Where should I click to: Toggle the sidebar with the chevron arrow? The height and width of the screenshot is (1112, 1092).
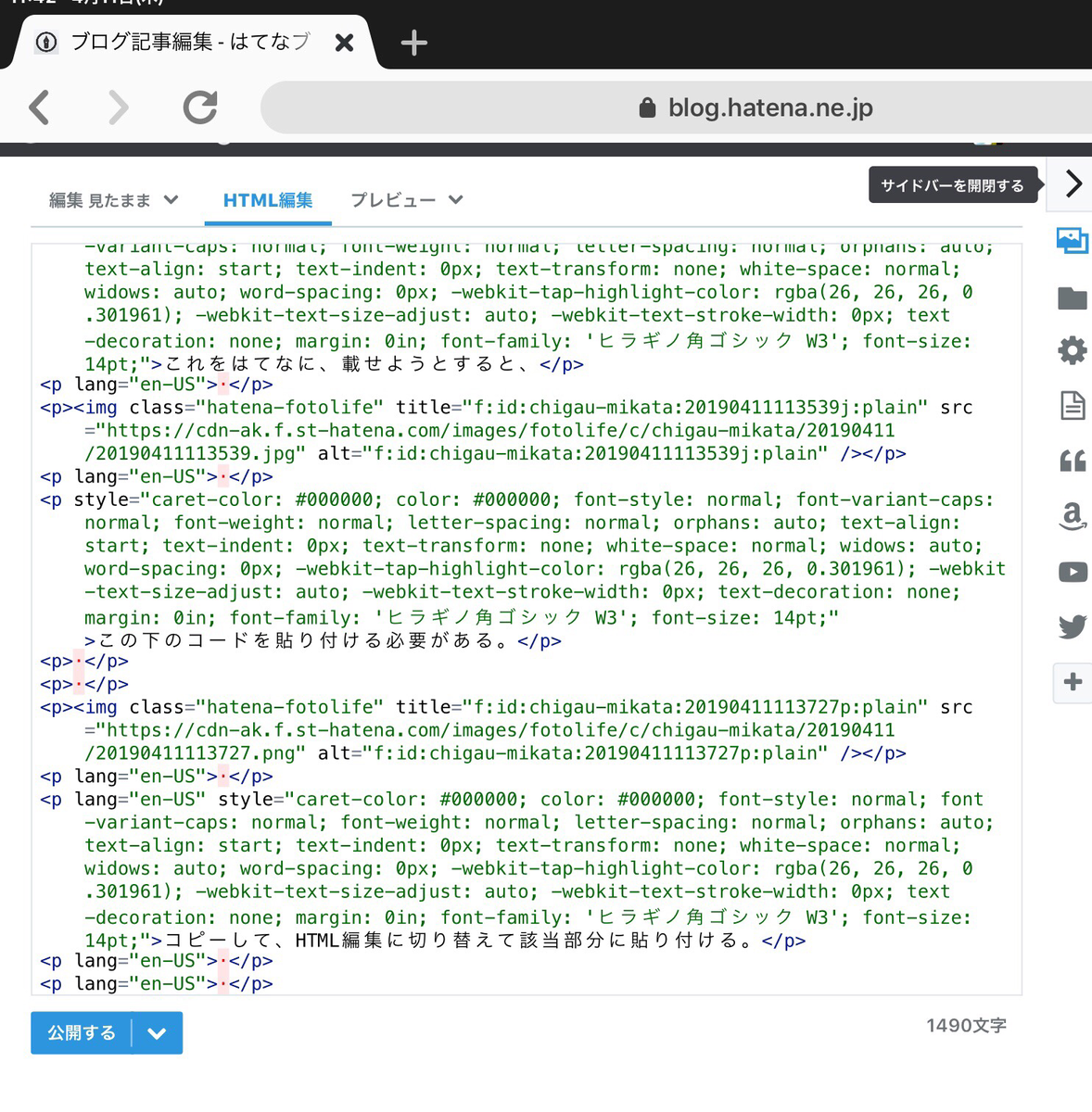[1073, 183]
